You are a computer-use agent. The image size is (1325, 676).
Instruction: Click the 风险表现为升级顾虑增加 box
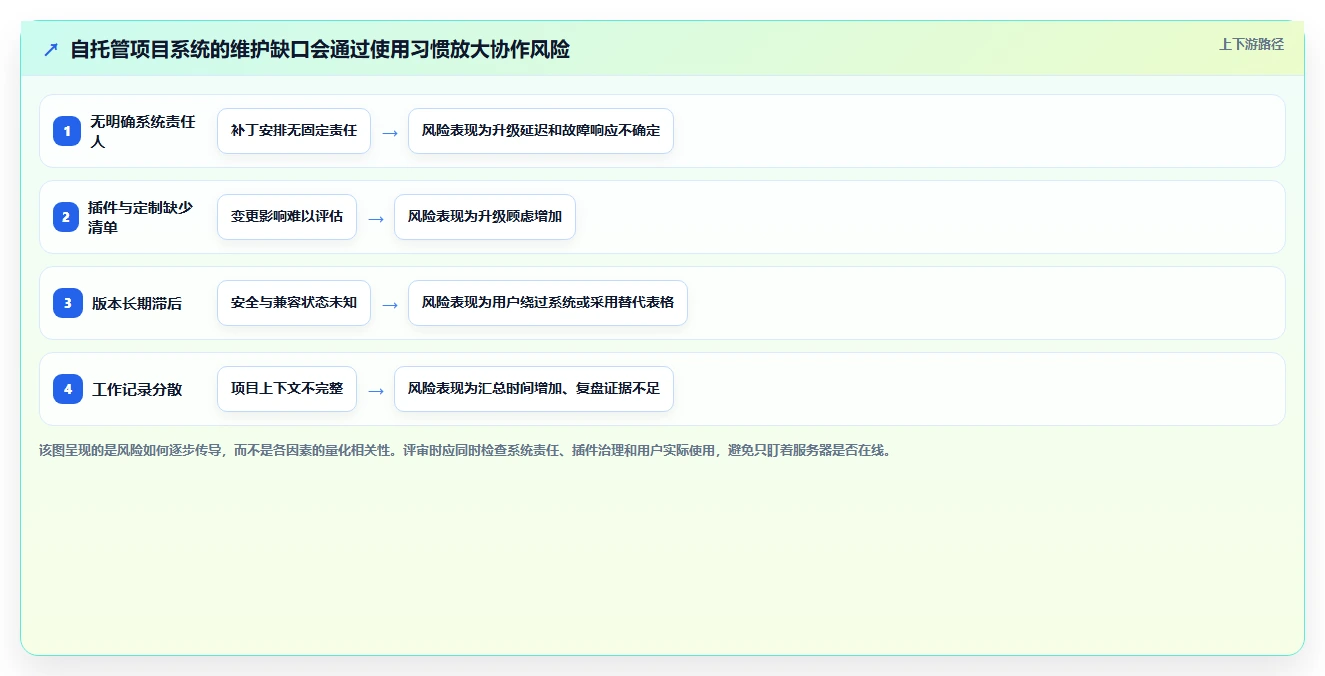pyautogui.click(x=485, y=217)
